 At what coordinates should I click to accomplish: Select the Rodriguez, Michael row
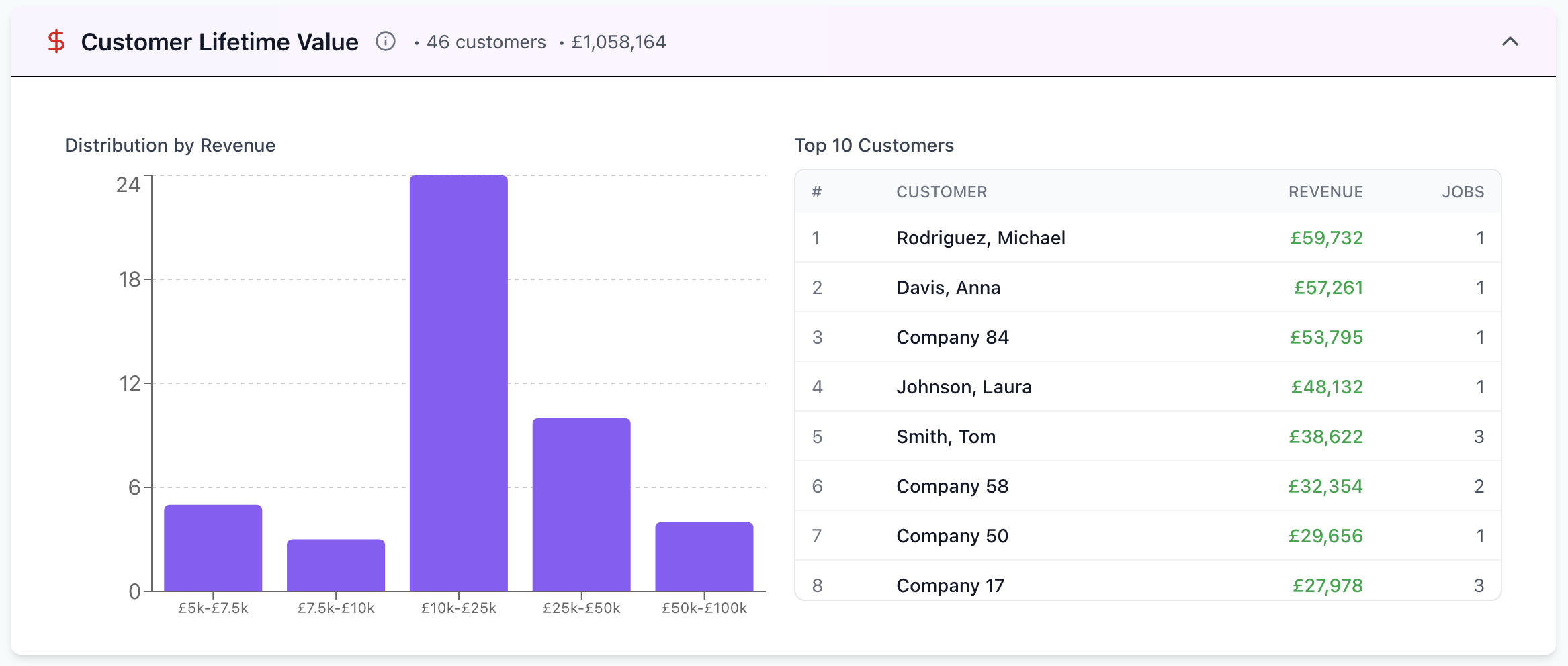coord(1147,238)
